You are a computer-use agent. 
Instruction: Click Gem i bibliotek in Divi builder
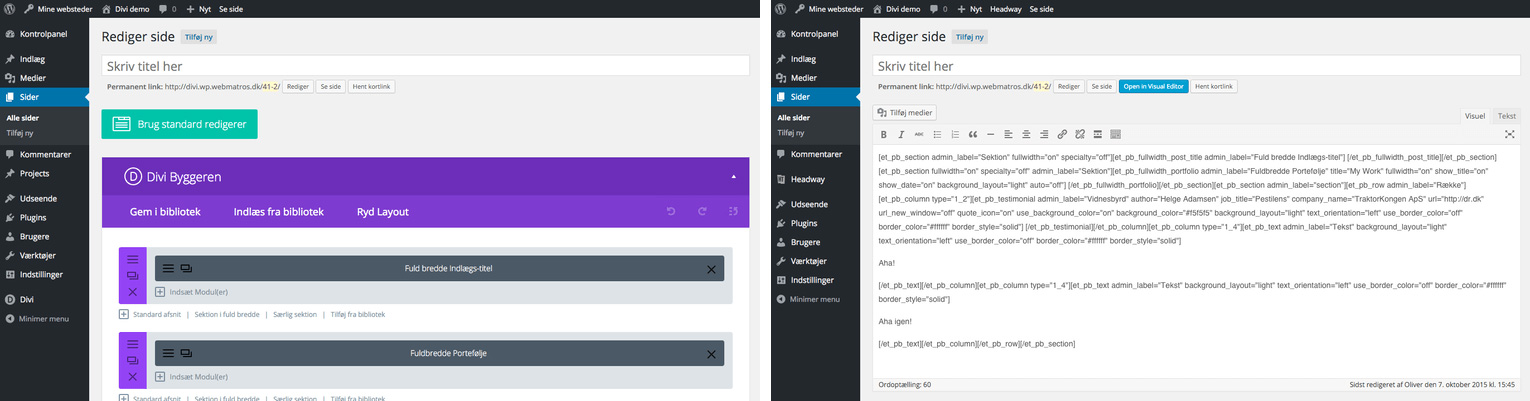coord(165,212)
